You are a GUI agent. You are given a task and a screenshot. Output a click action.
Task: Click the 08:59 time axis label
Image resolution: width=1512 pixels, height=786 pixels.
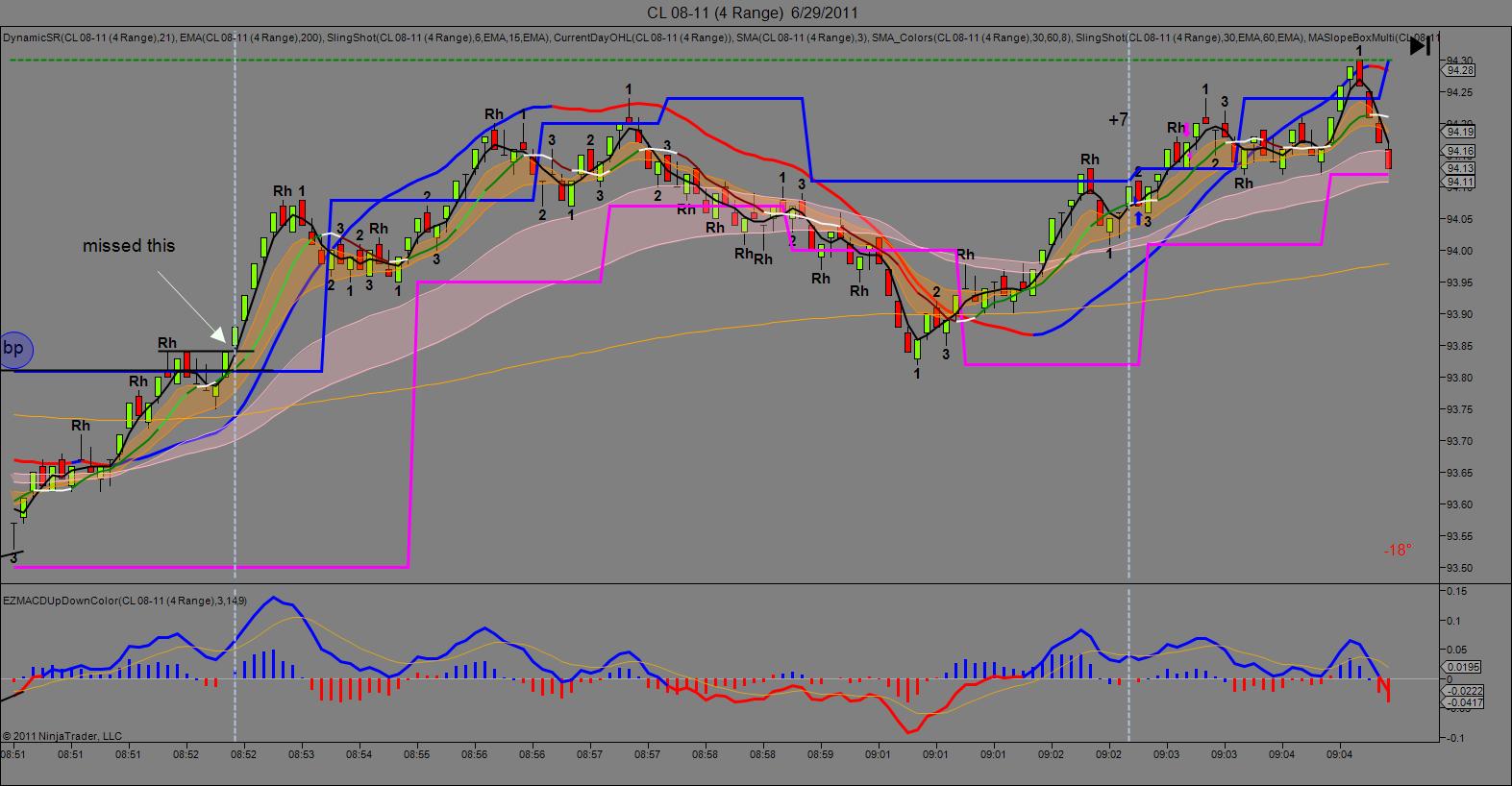(x=821, y=754)
